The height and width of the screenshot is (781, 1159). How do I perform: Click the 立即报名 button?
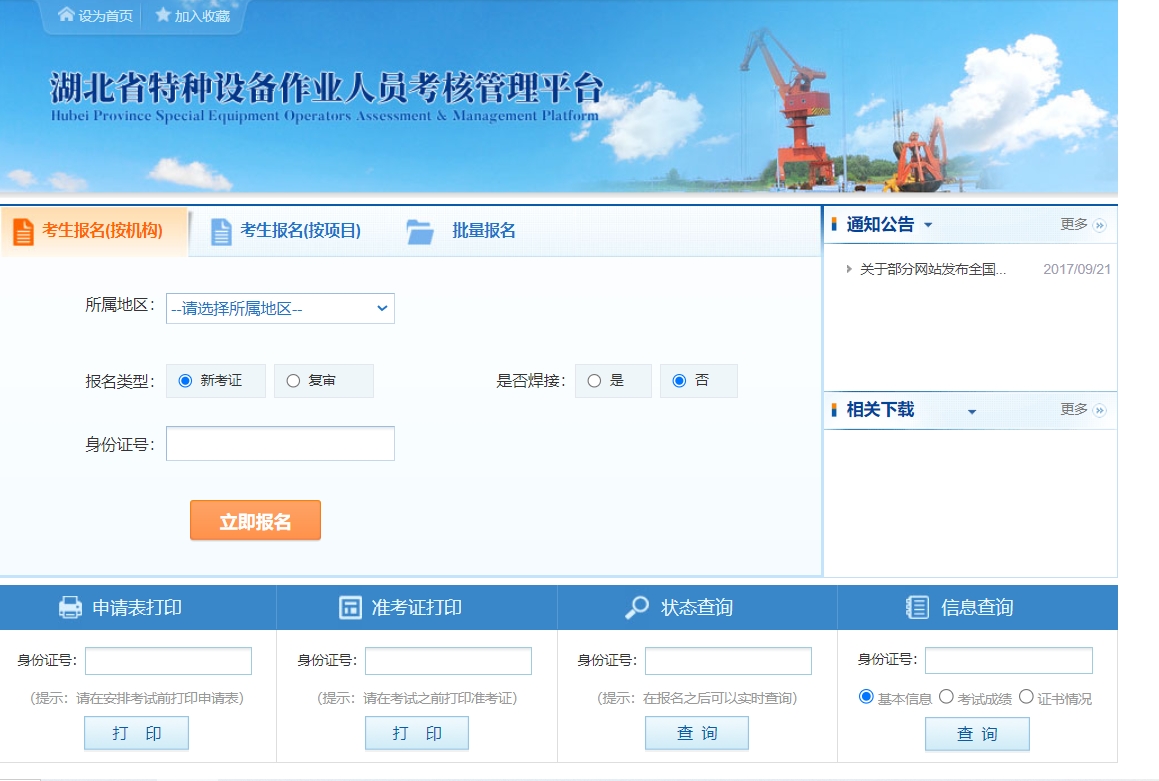pyautogui.click(x=255, y=520)
